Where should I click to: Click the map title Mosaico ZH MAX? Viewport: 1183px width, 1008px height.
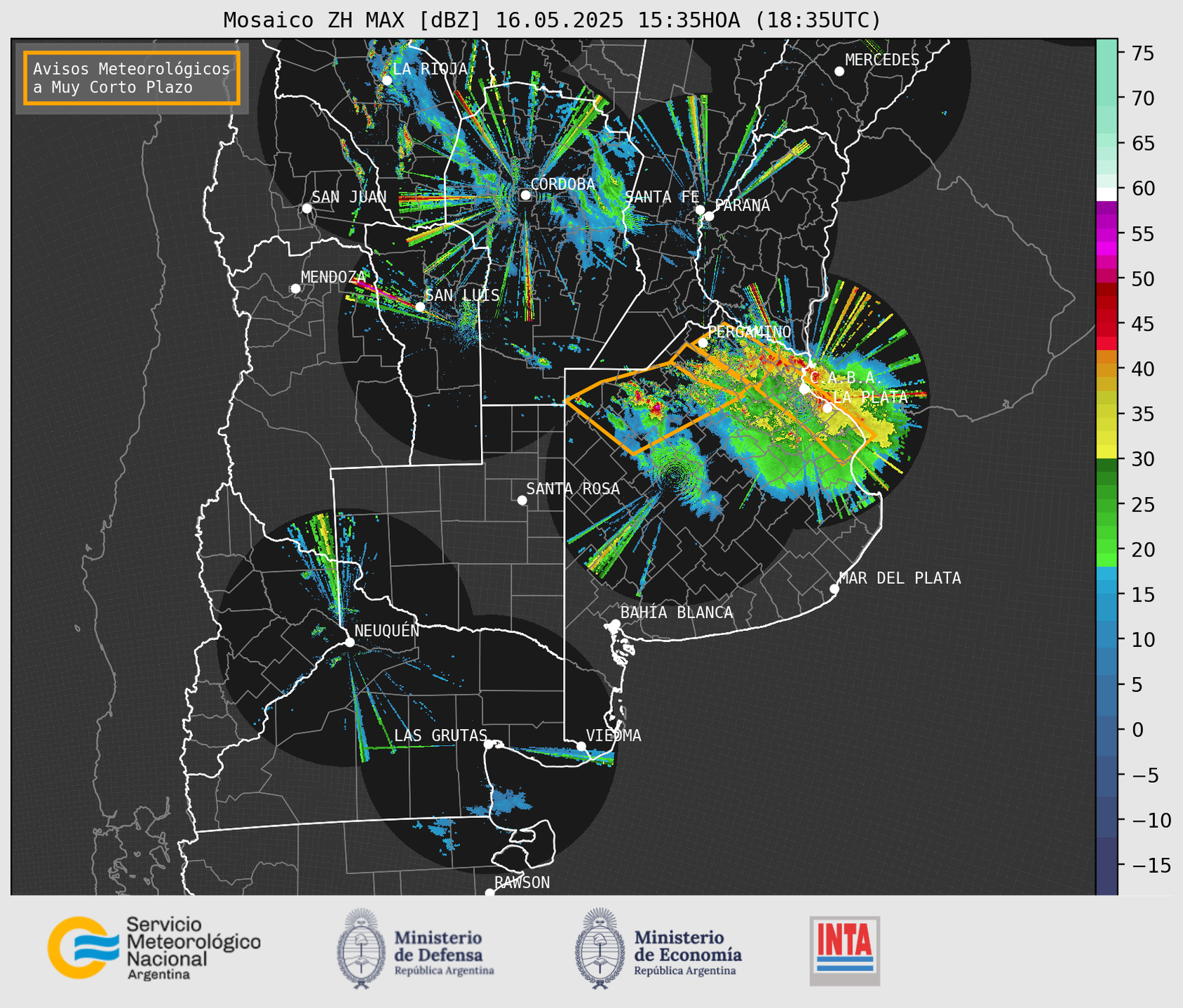(552, 20)
